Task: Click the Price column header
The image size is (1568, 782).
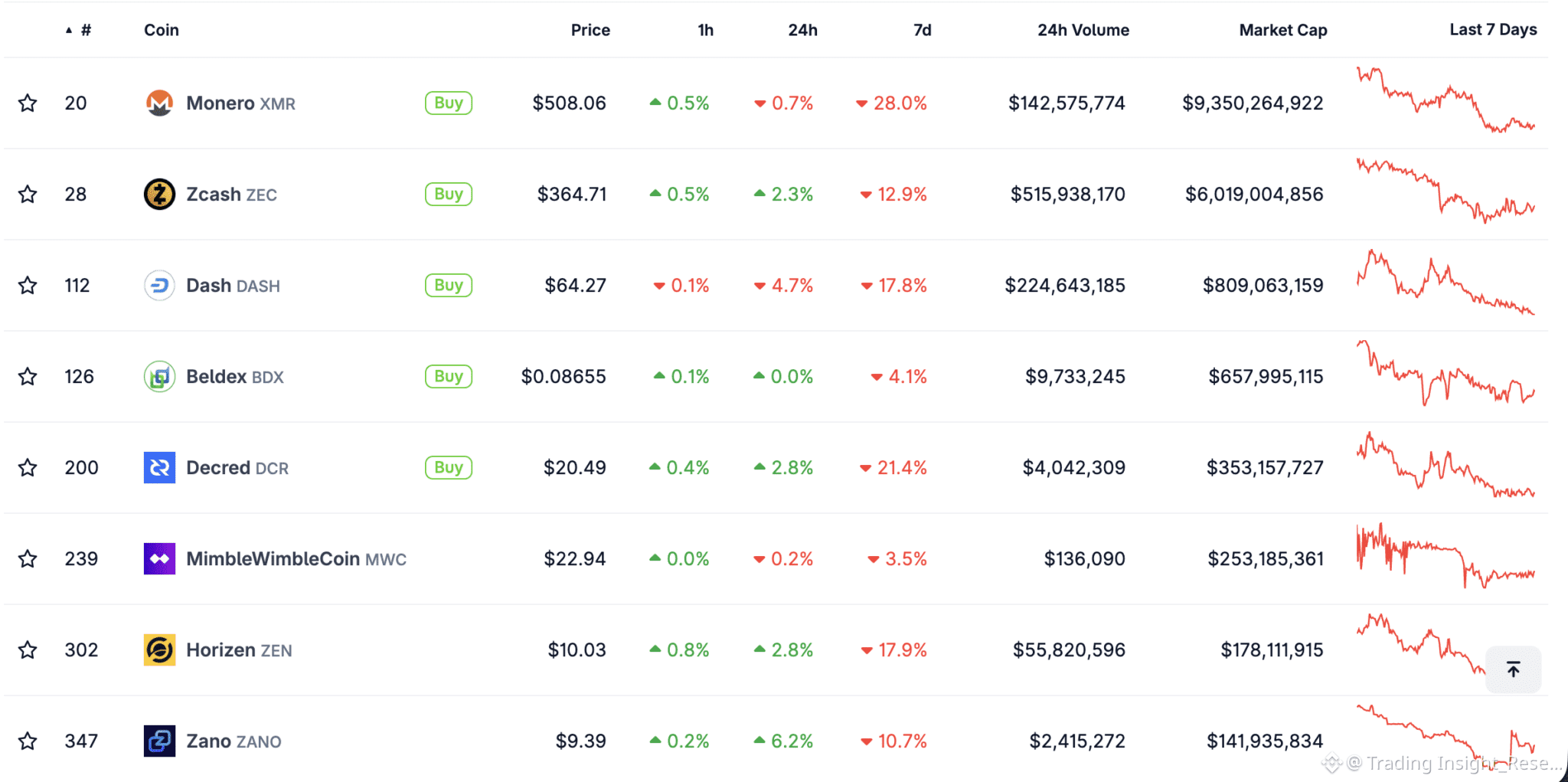Action: 590,30
